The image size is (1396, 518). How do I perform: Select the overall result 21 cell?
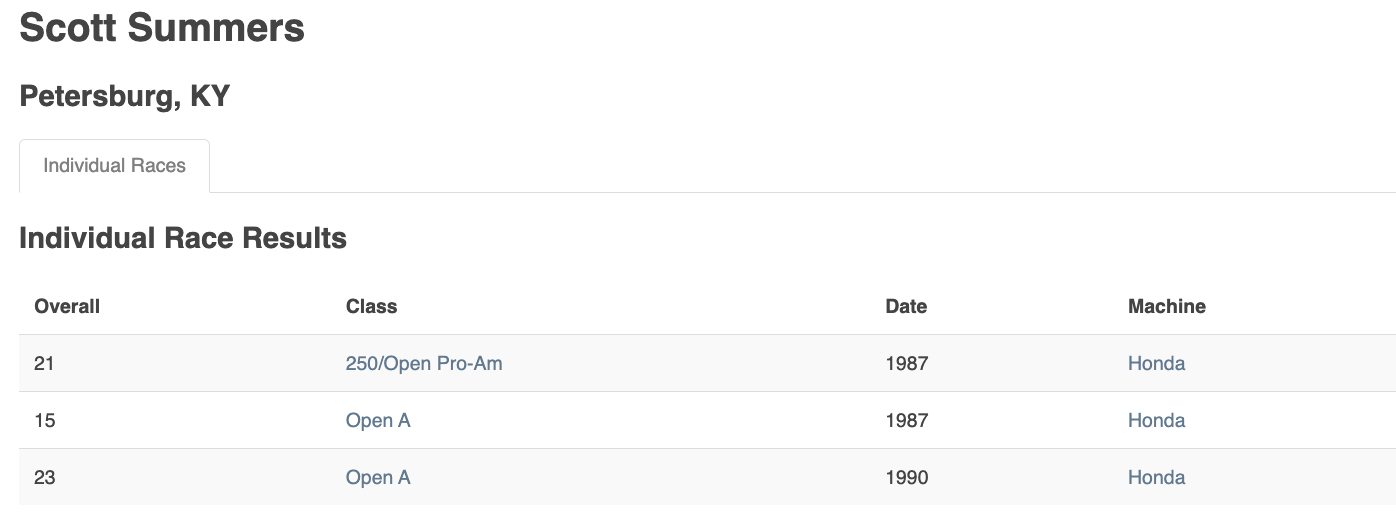click(44, 364)
